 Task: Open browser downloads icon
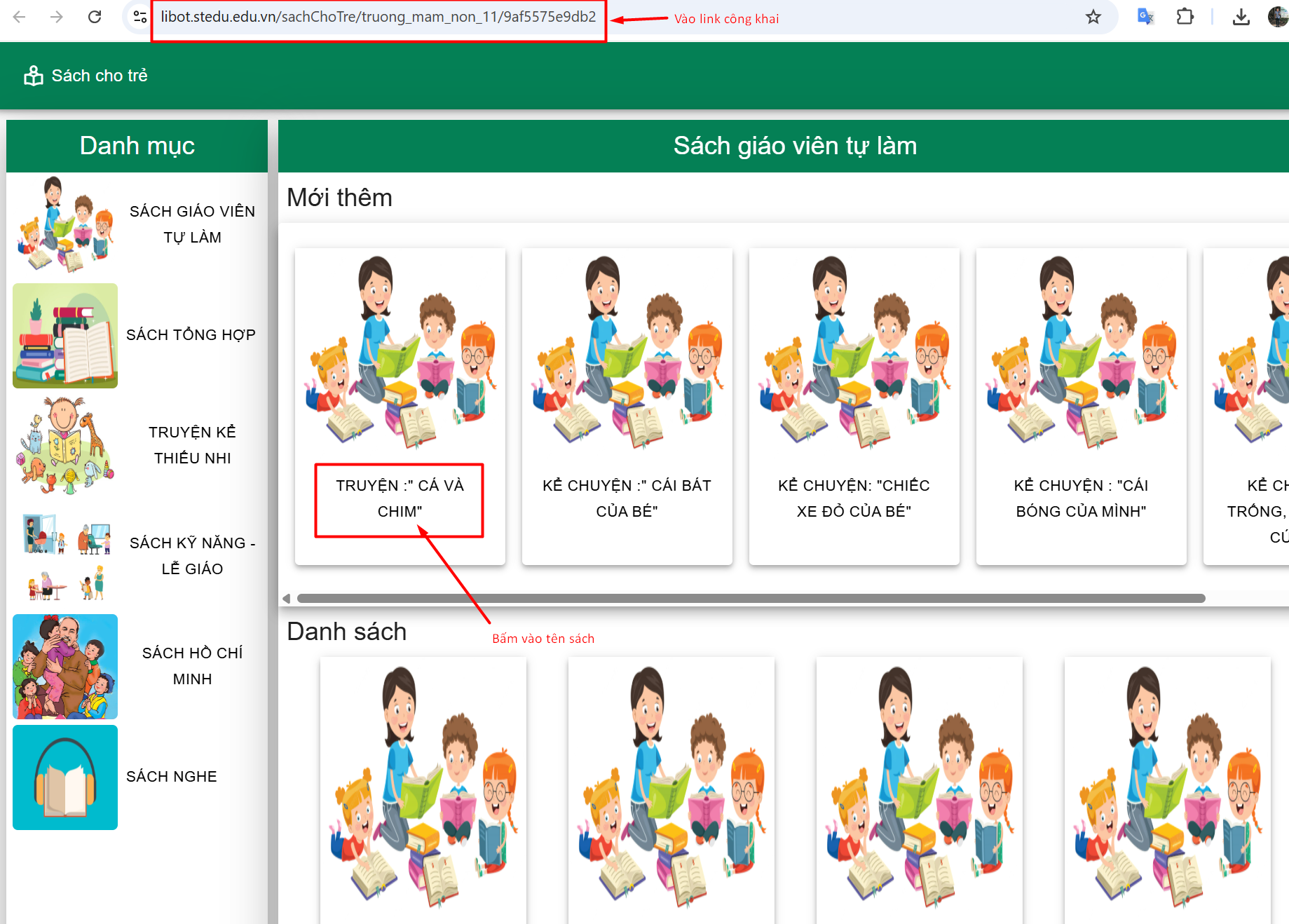pos(1241,17)
